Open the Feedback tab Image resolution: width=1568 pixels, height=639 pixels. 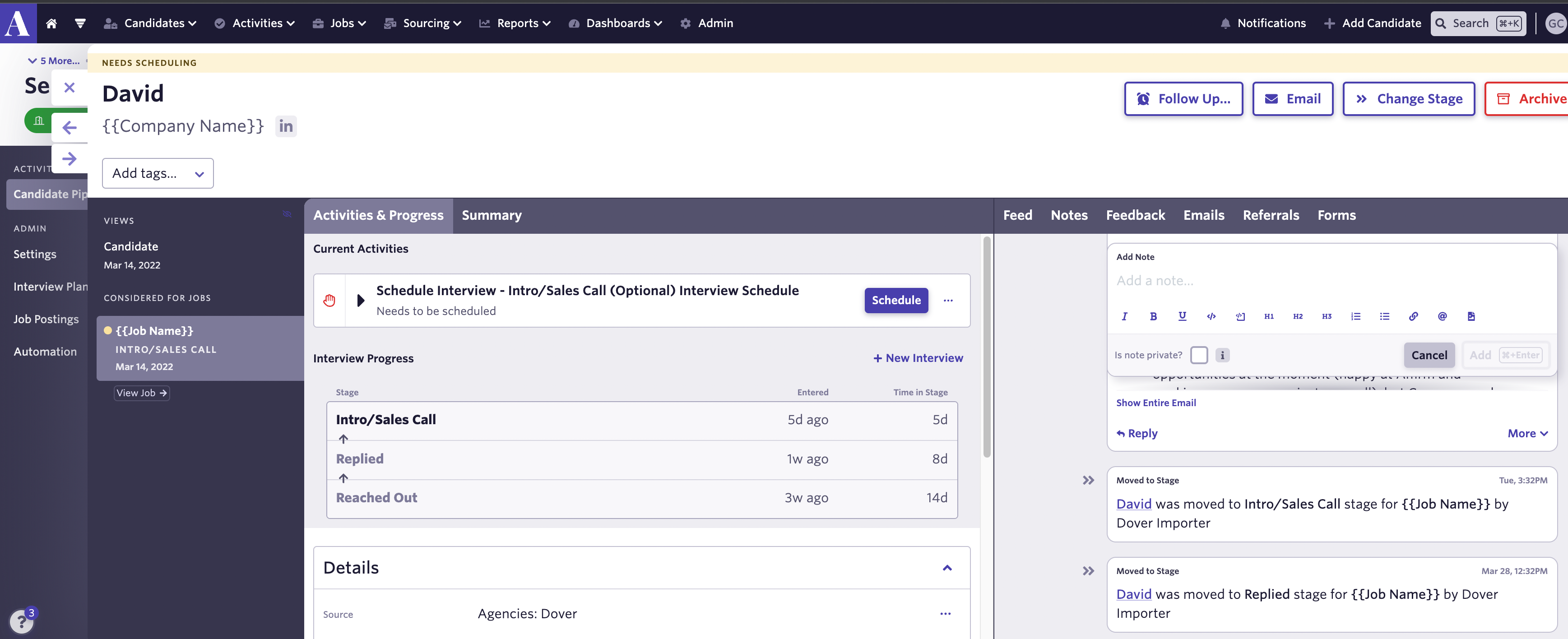click(x=1135, y=215)
